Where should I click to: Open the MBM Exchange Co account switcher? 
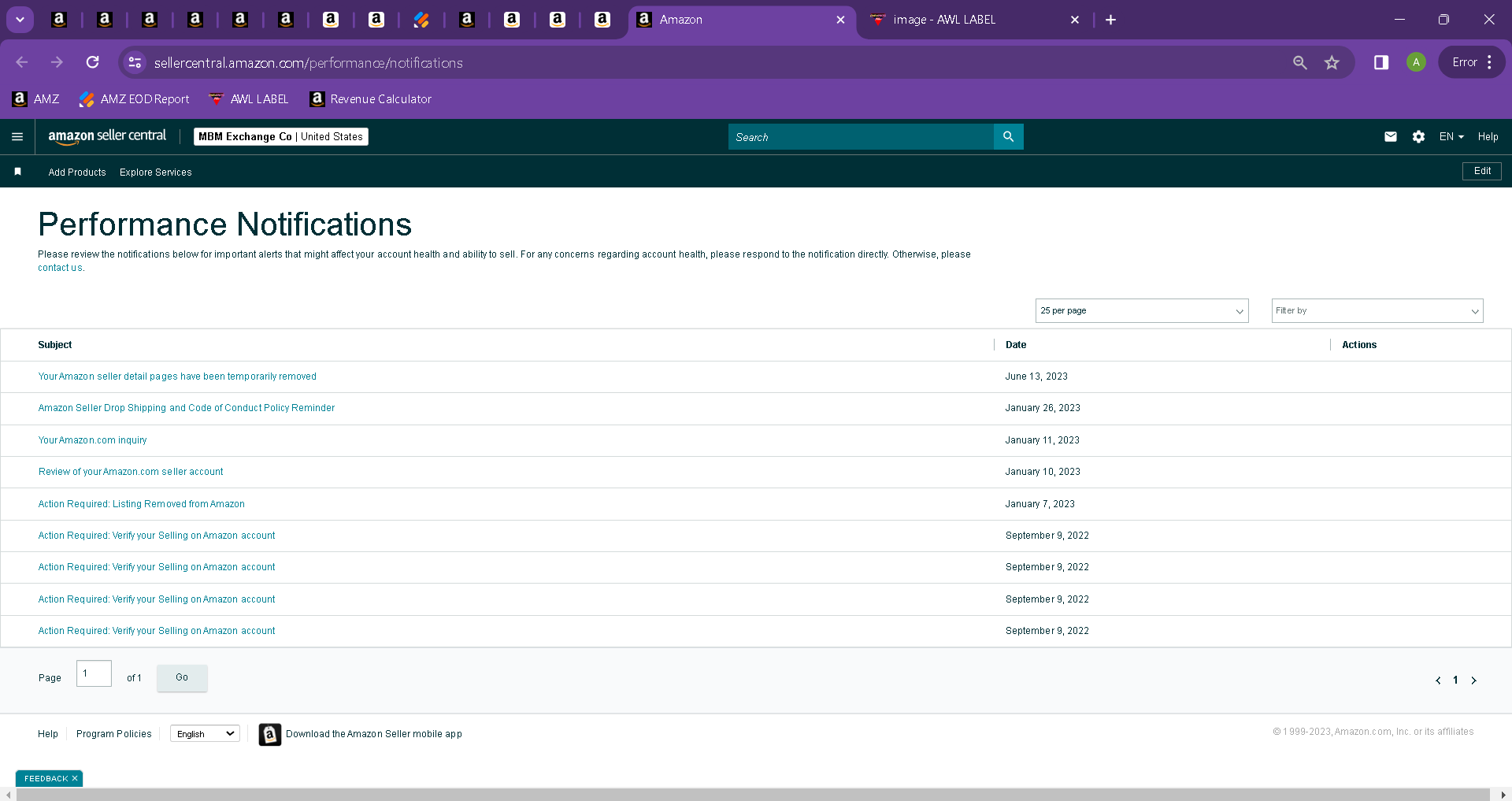(x=280, y=136)
